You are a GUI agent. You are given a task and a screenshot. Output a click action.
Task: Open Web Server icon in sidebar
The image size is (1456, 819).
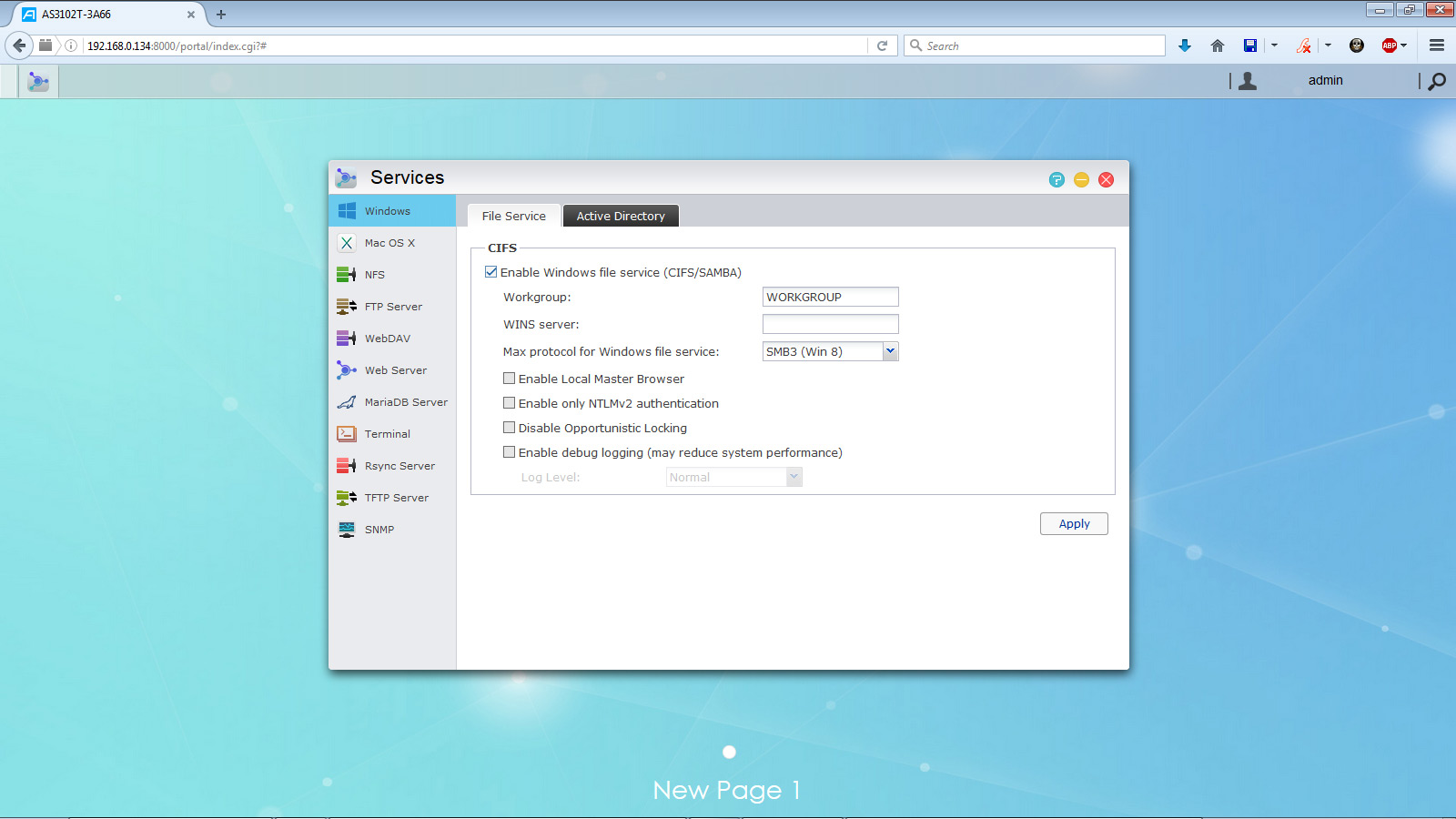tap(347, 370)
